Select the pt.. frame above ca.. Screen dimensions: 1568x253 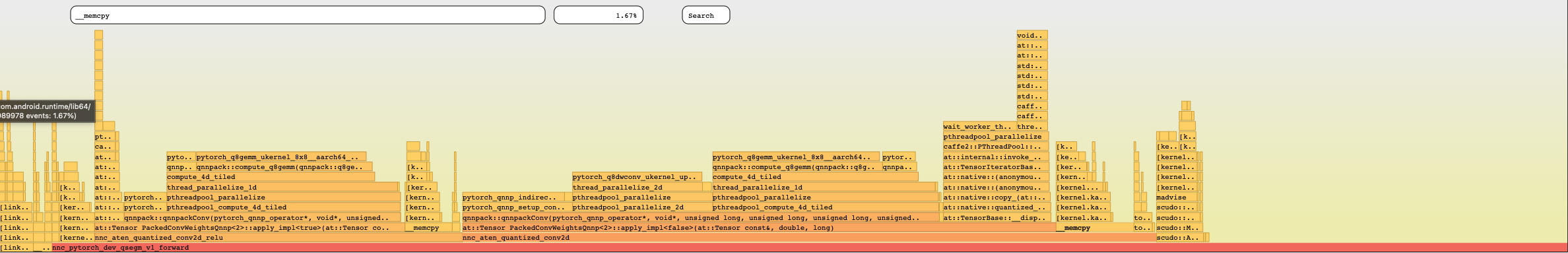click(x=105, y=137)
